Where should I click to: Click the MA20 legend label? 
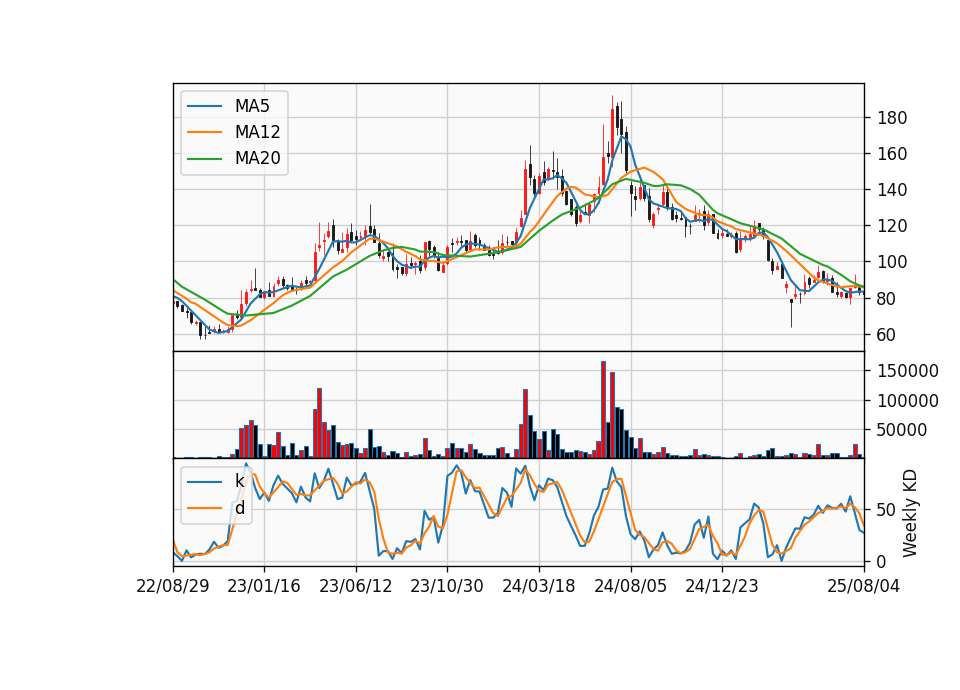point(257,158)
